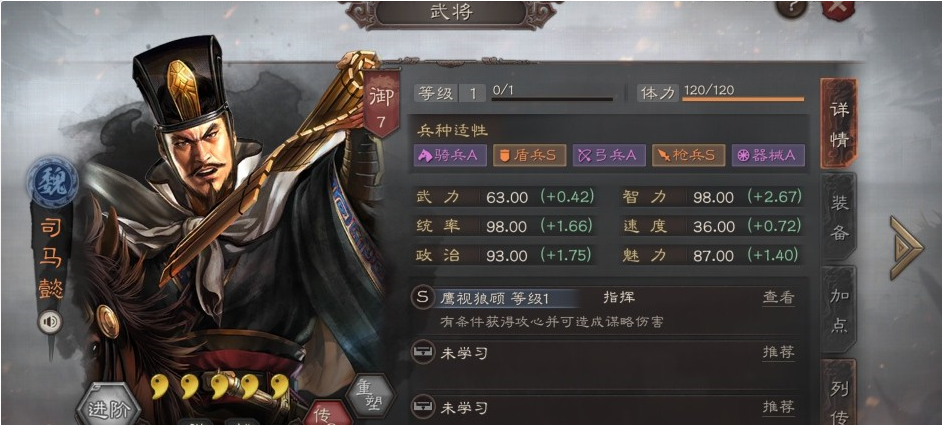
Task: Go to next general with right arrow
Action: pos(905,248)
